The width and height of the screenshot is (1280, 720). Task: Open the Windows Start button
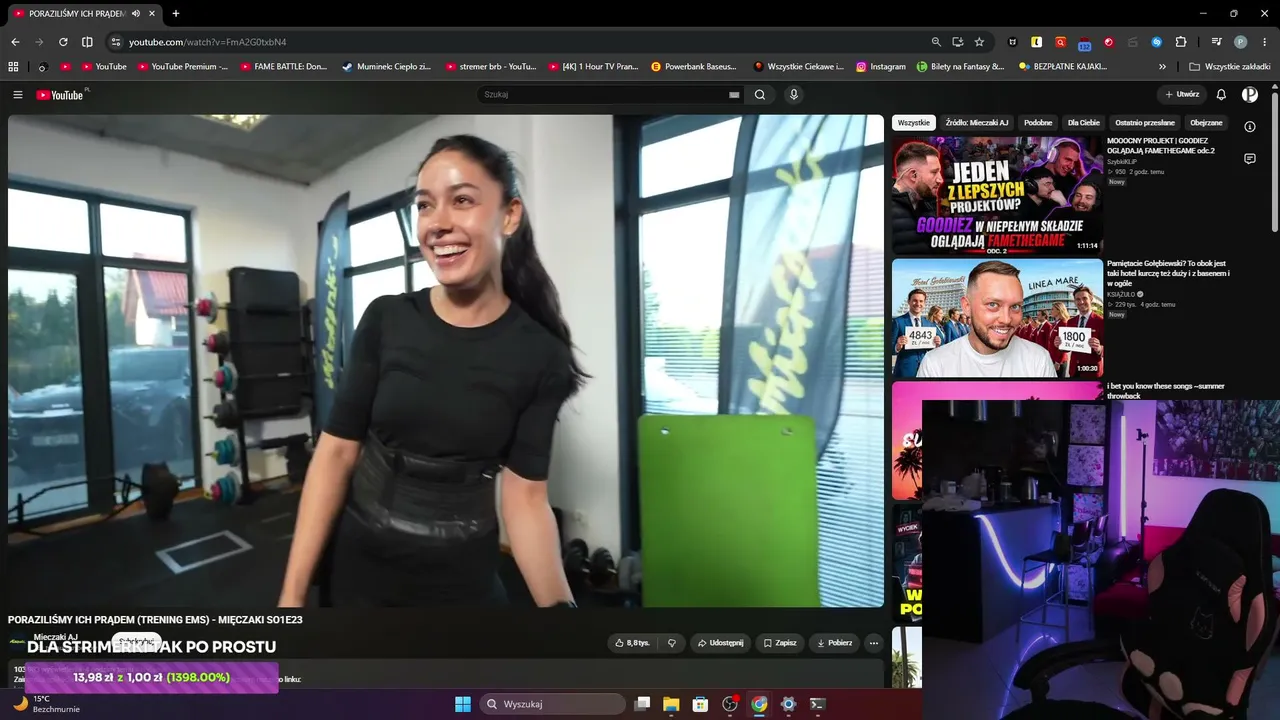click(463, 704)
